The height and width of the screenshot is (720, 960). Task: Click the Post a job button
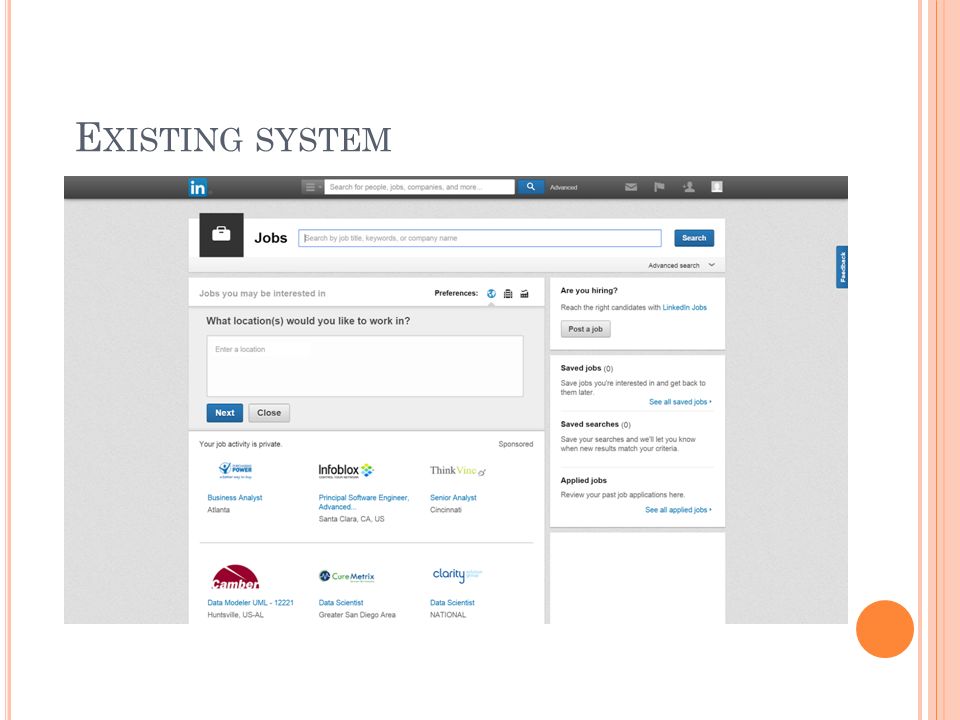[x=585, y=329]
